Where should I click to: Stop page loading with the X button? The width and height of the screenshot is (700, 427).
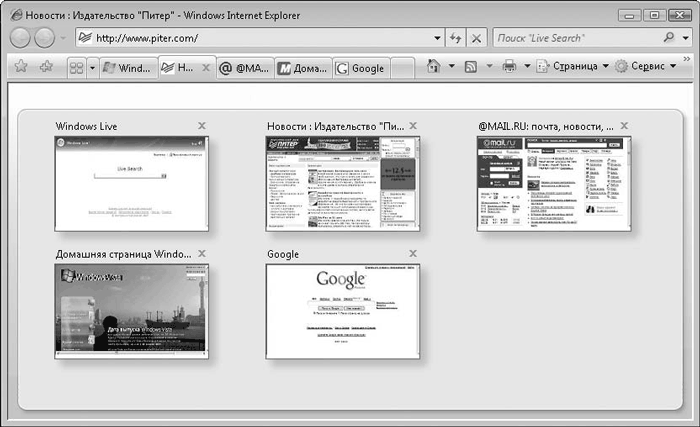476,38
